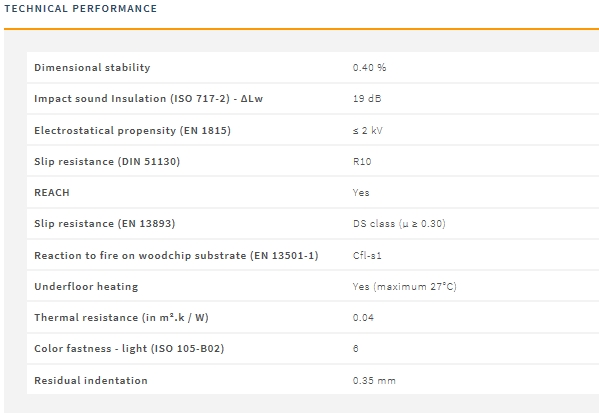
Task: Click the Cfl-s1 fire rating value
Action: point(367,255)
